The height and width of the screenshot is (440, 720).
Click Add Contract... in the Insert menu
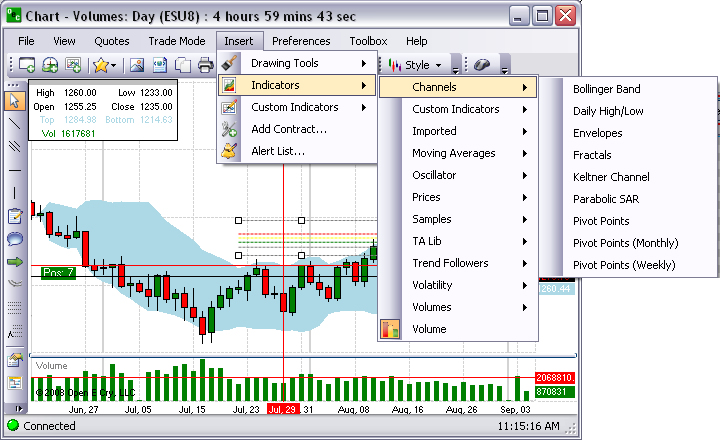coord(288,129)
